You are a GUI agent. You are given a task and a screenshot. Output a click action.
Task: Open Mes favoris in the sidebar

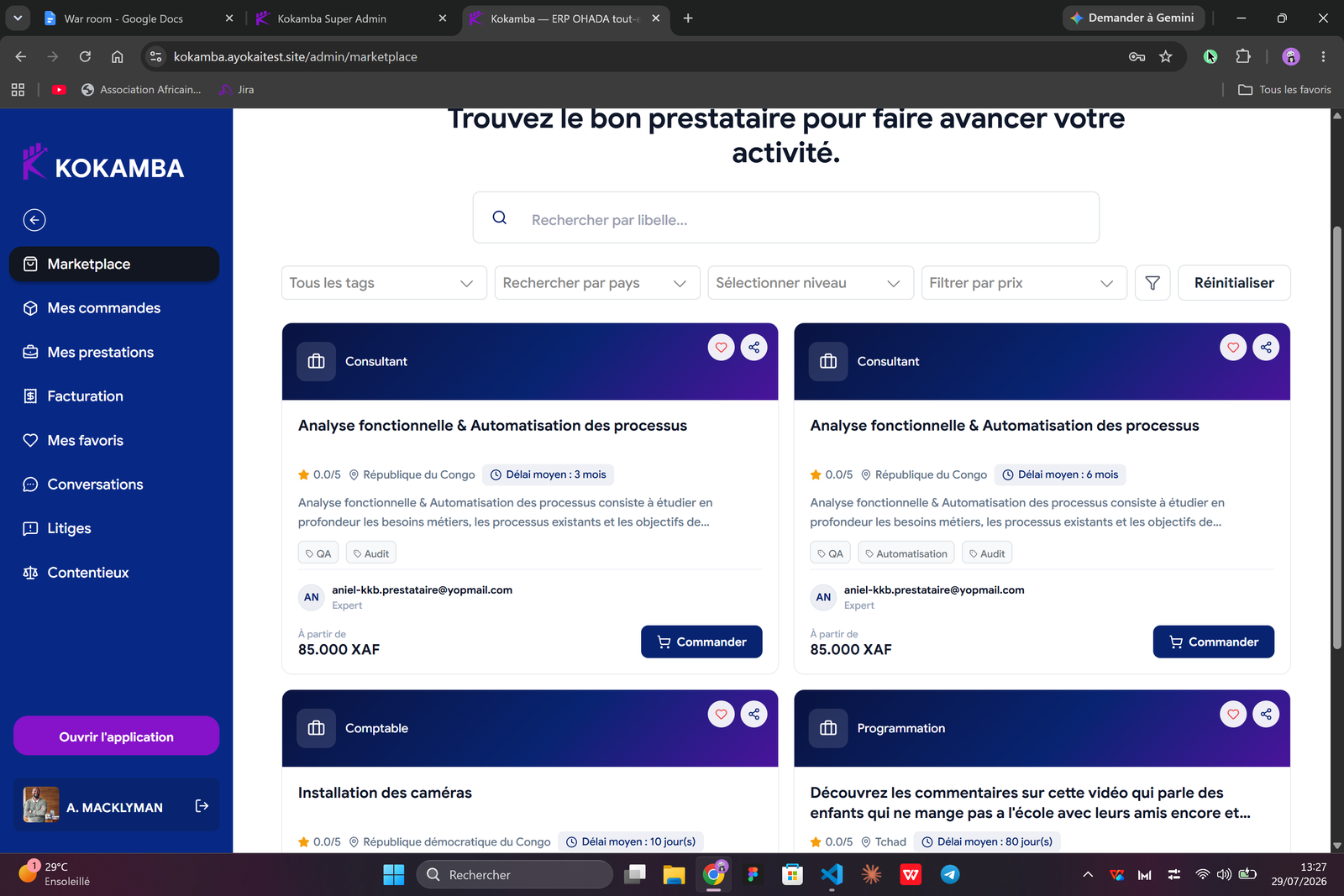click(114, 440)
